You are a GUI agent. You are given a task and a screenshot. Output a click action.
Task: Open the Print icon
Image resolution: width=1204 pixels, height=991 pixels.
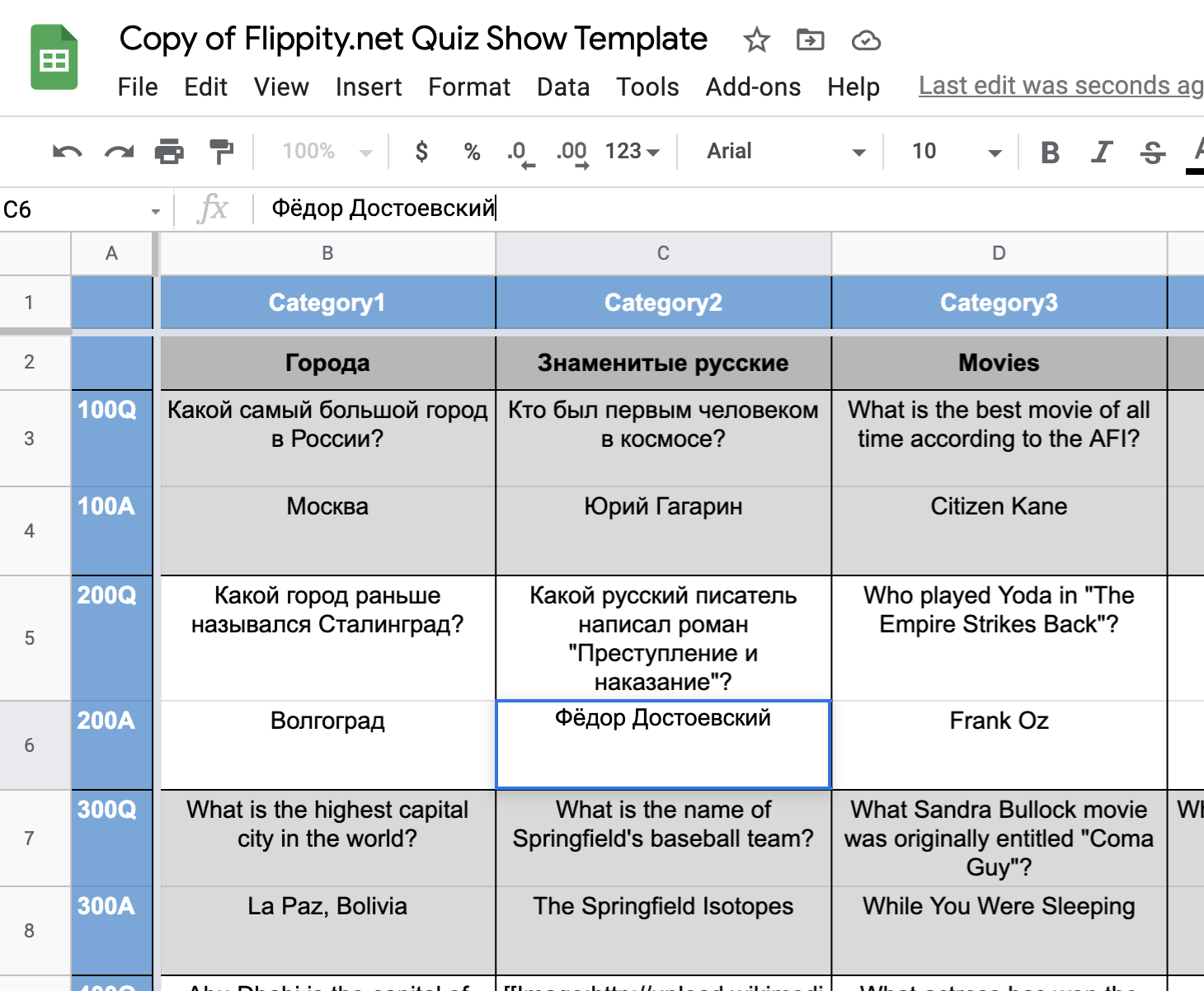pos(169,152)
